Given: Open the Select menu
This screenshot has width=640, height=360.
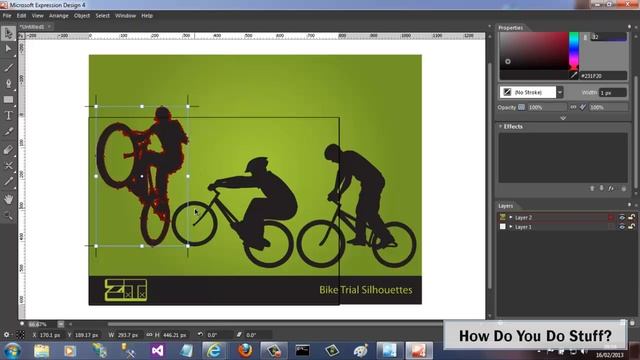Looking at the screenshot, I should click(x=102, y=16).
